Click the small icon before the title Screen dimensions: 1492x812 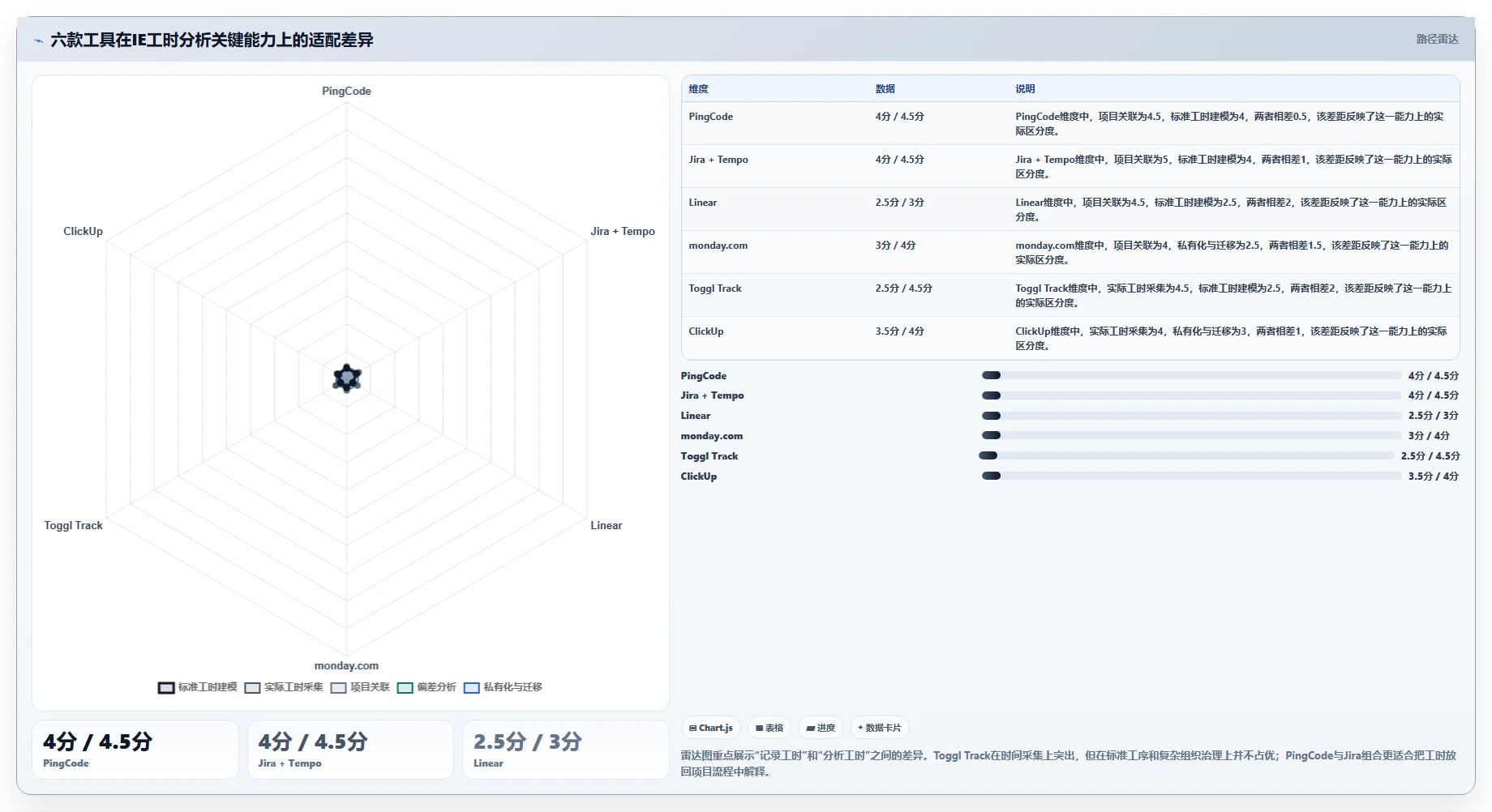click(38, 41)
